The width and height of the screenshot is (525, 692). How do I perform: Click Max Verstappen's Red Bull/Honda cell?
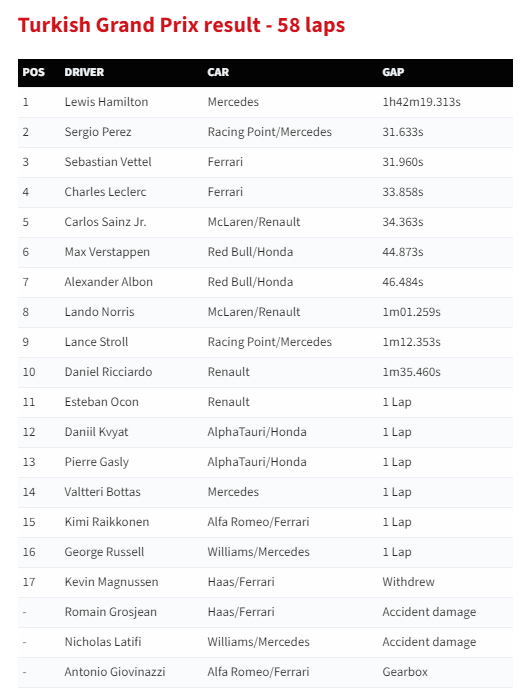[x=250, y=252]
